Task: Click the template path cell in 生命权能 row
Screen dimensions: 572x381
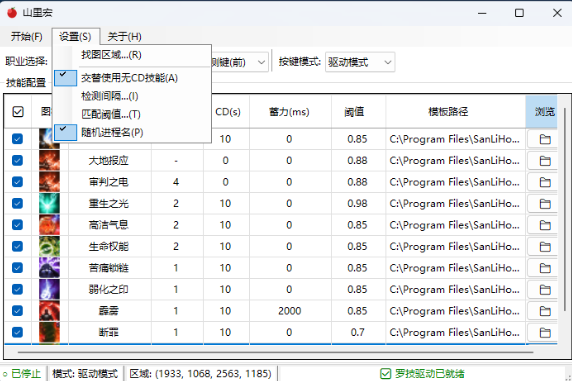Action: coord(455,247)
